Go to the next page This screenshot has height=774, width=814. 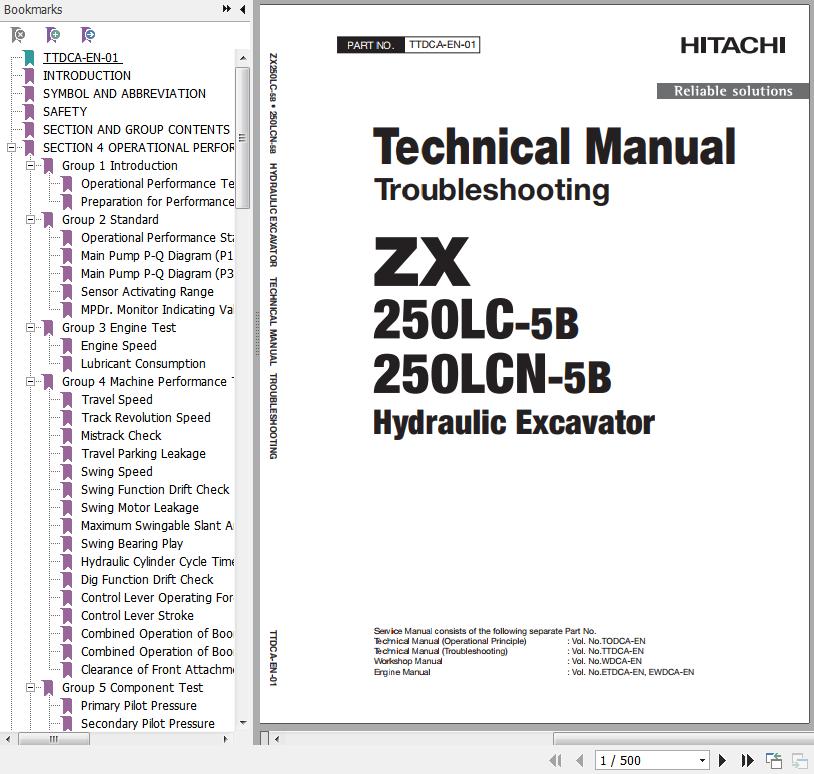(x=722, y=761)
